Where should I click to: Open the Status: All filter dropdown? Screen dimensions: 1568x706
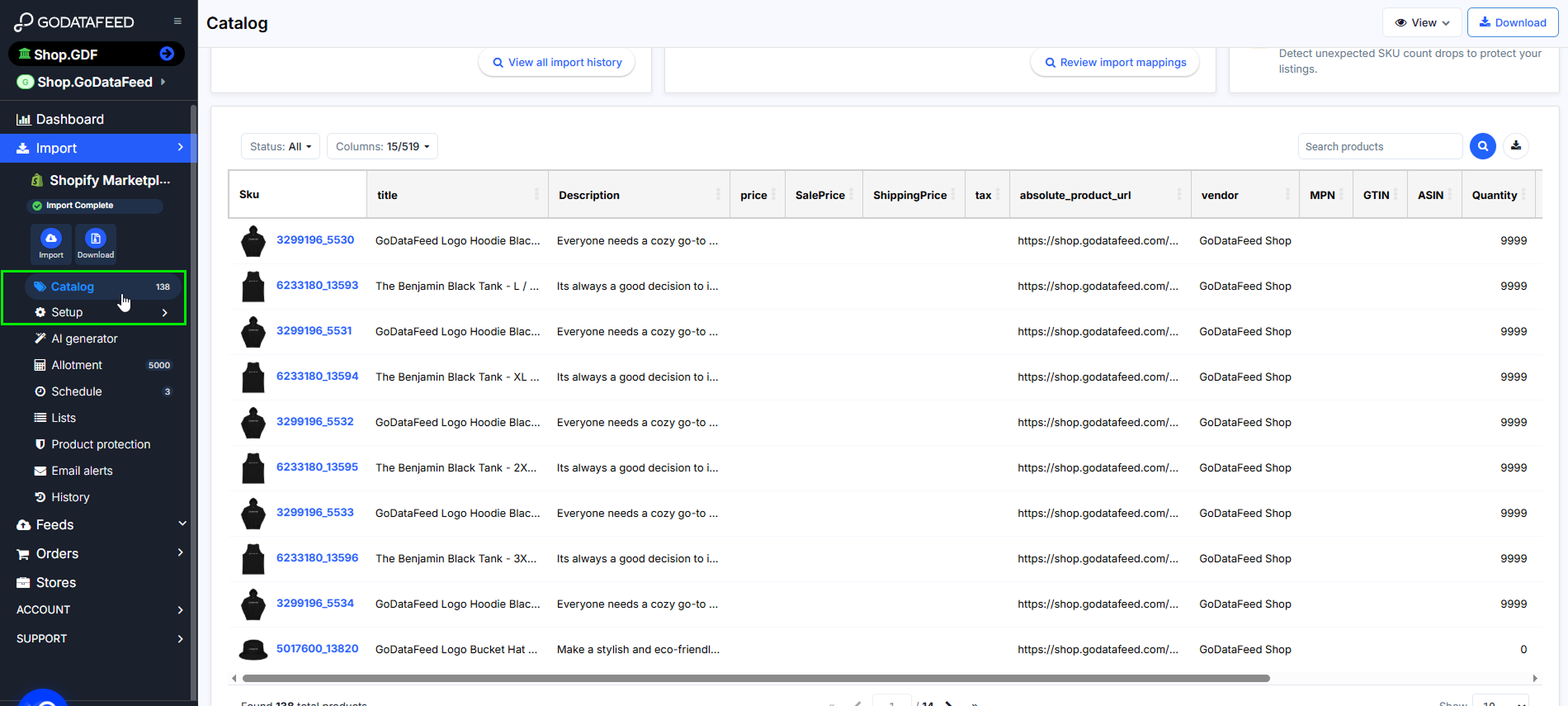[281, 146]
